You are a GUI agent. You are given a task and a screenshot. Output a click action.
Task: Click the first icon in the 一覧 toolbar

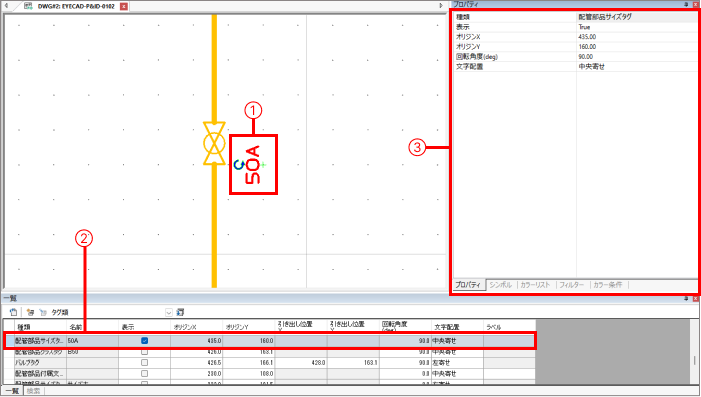click(x=13, y=312)
